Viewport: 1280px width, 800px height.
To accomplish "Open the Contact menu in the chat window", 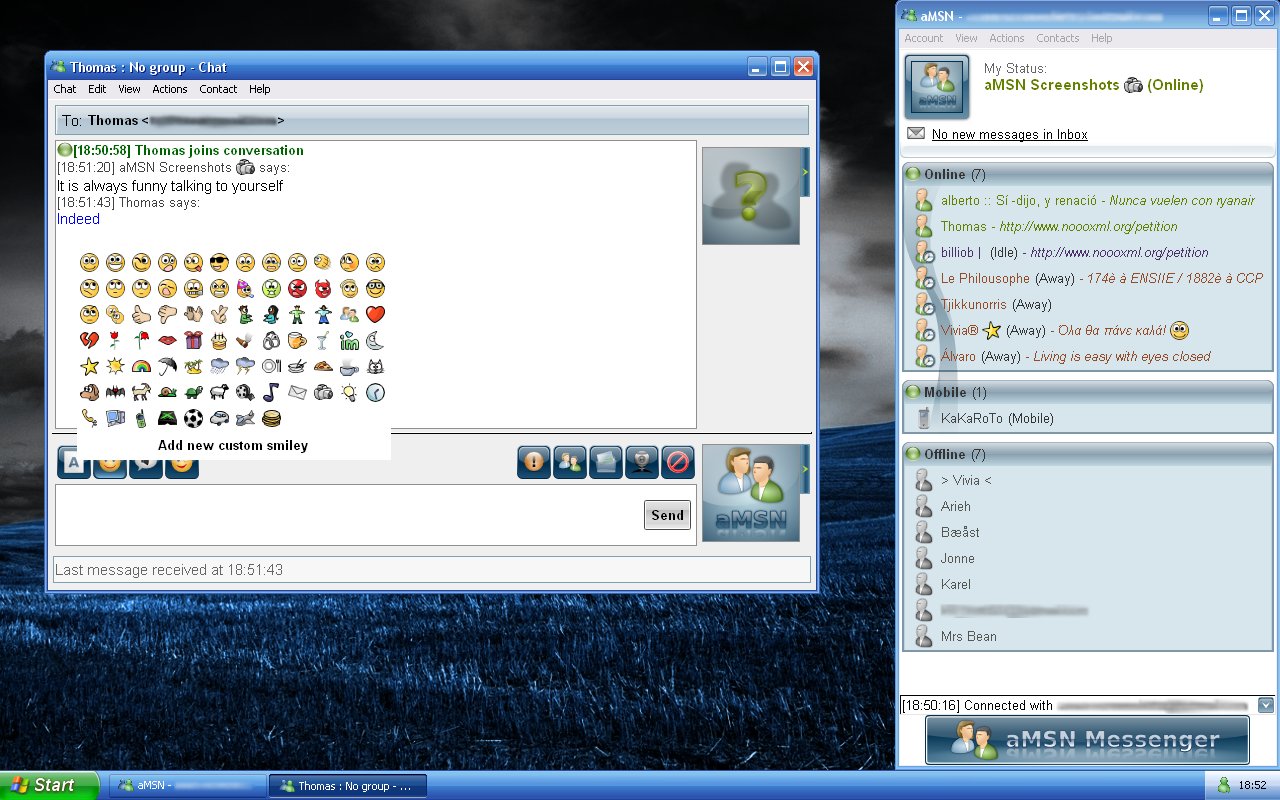I will 218,89.
